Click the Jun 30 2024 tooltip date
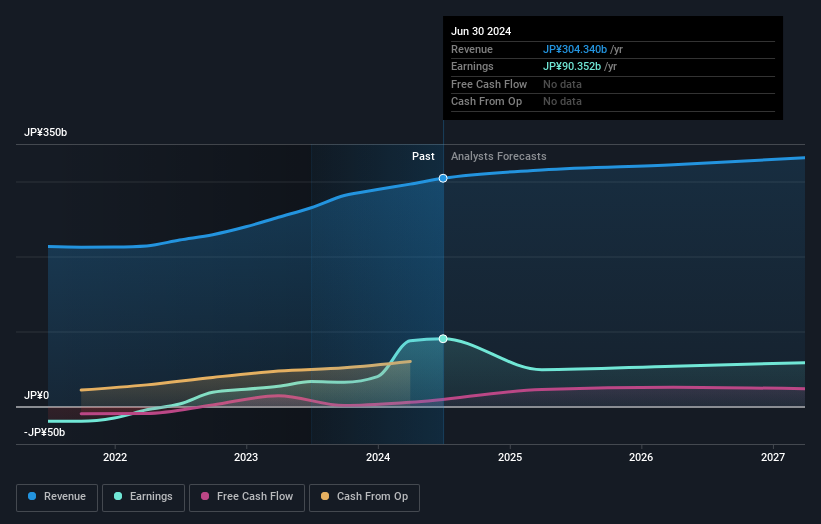 tap(481, 31)
